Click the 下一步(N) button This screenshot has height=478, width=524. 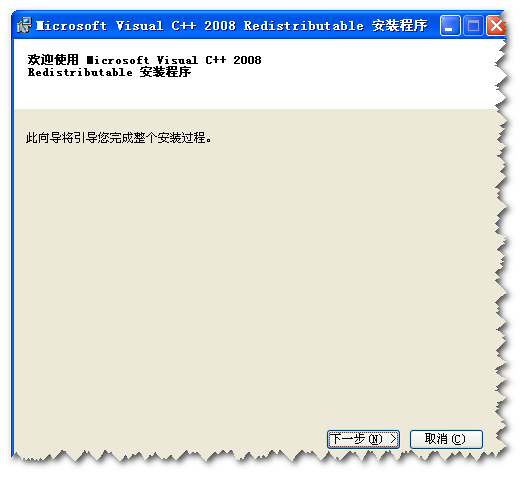[363, 439]
